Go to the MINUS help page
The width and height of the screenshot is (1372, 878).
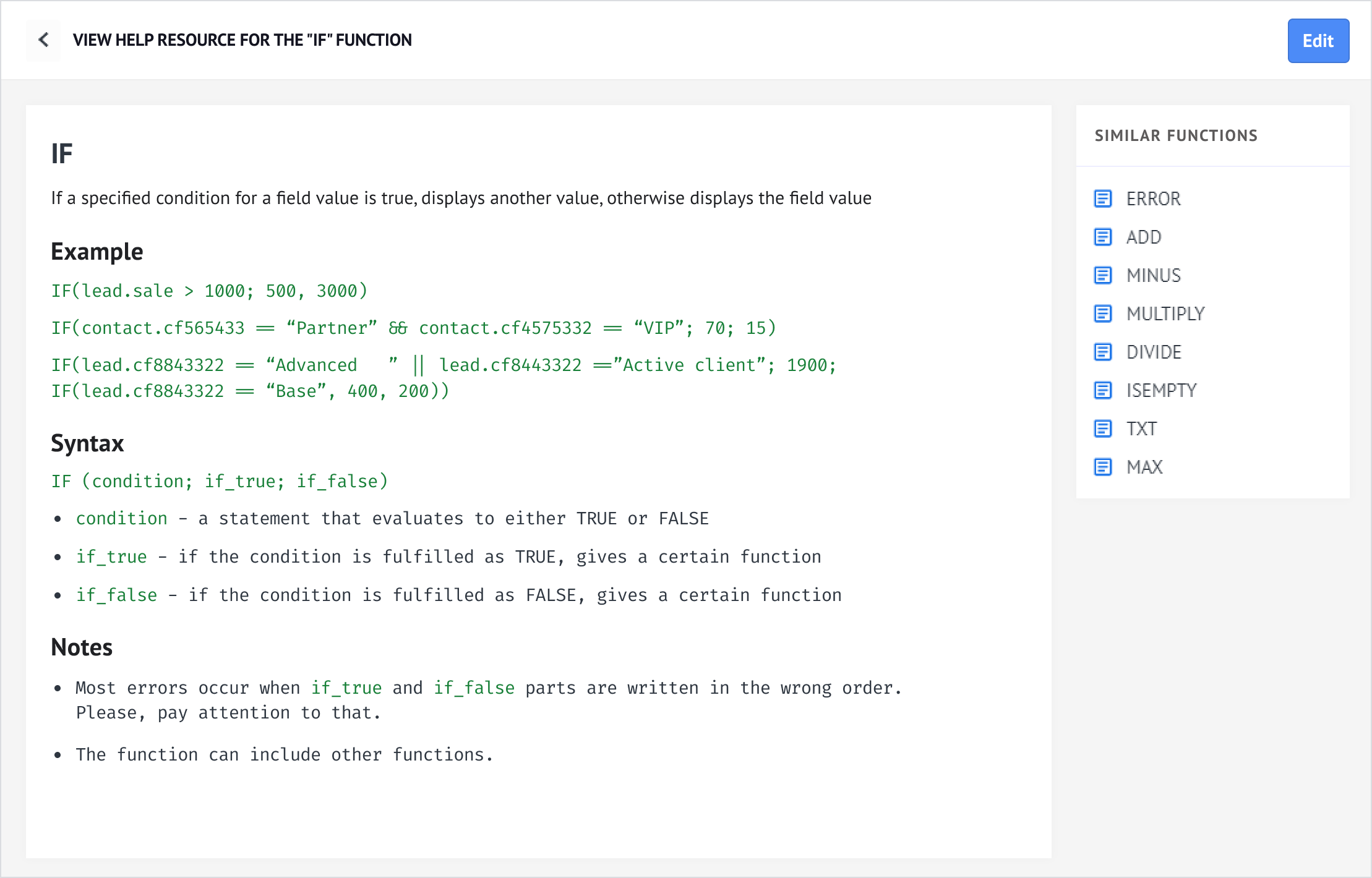[x=1153, y=276]
